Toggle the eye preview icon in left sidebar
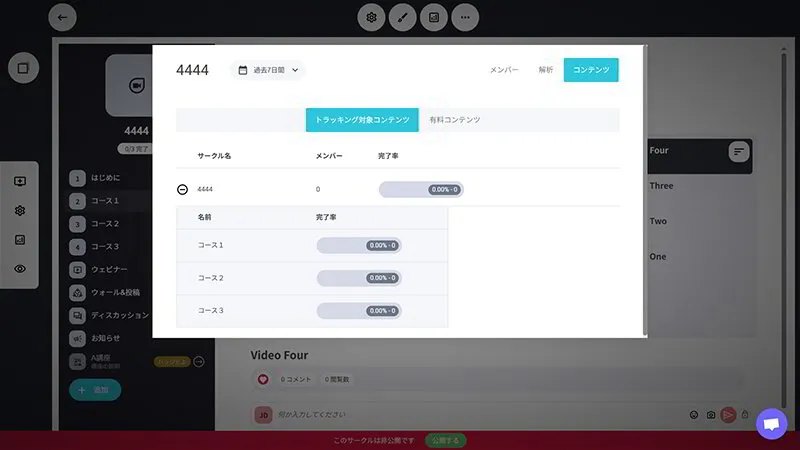Image resolution: width=800 pixels, height=450 pixels. tap(20, 268)
